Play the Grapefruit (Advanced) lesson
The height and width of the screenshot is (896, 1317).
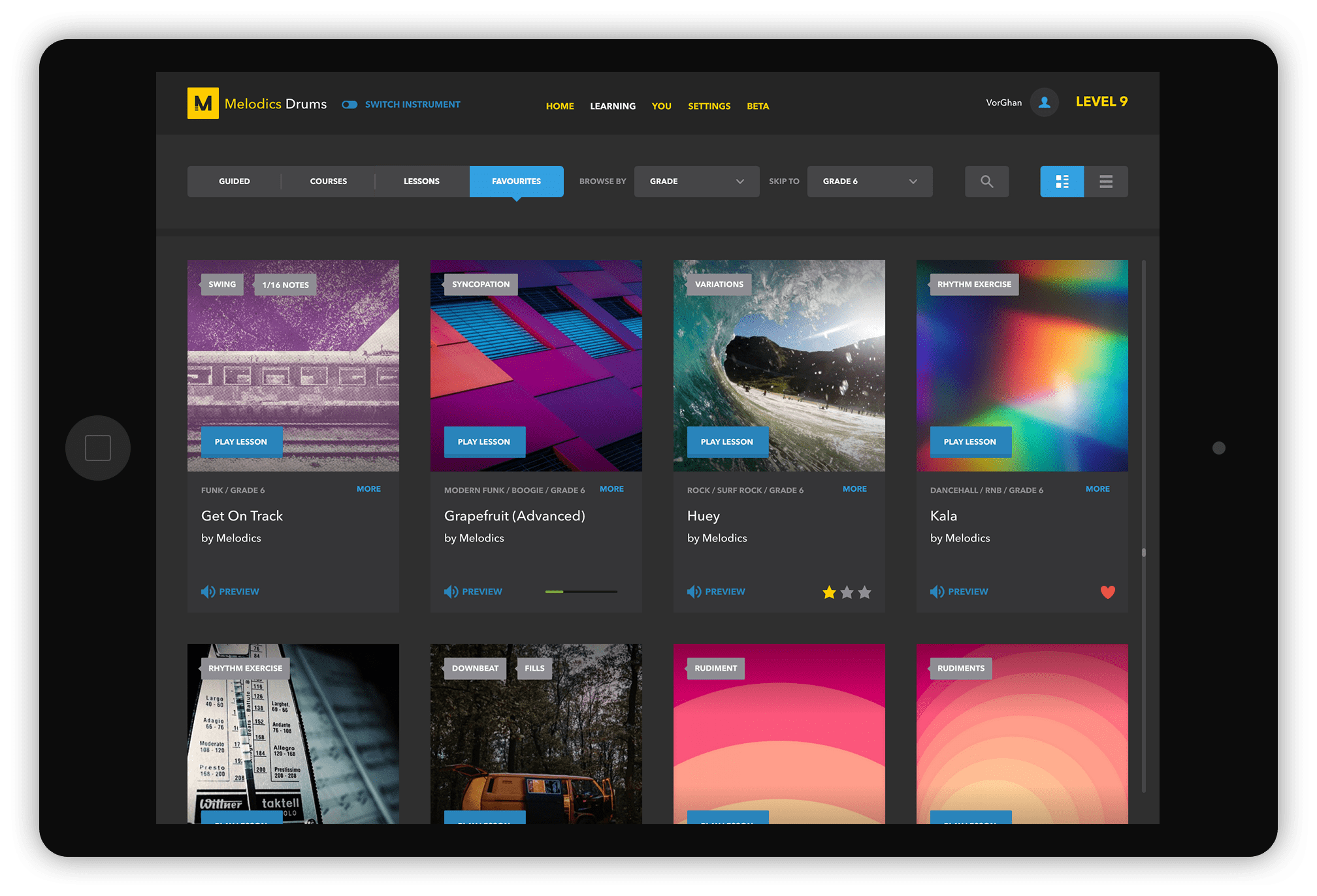click(484, 441)
